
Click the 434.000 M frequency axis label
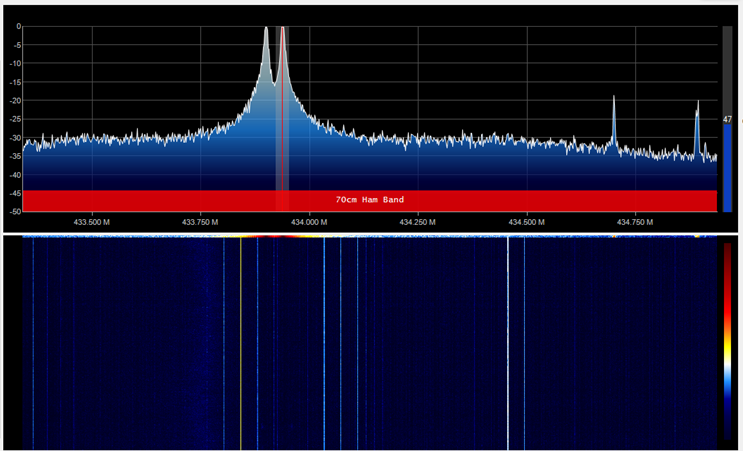[x=309, y=222]
